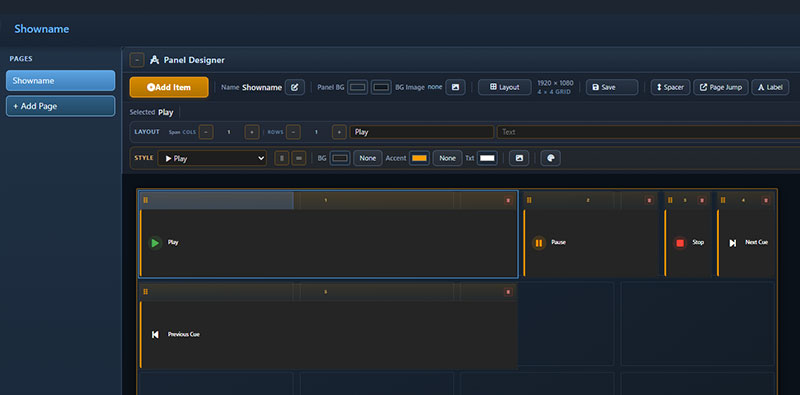Add a Page Jump item
Image resolution: width=800 pixels, height=395 pixels.
(x=720, y=87)
